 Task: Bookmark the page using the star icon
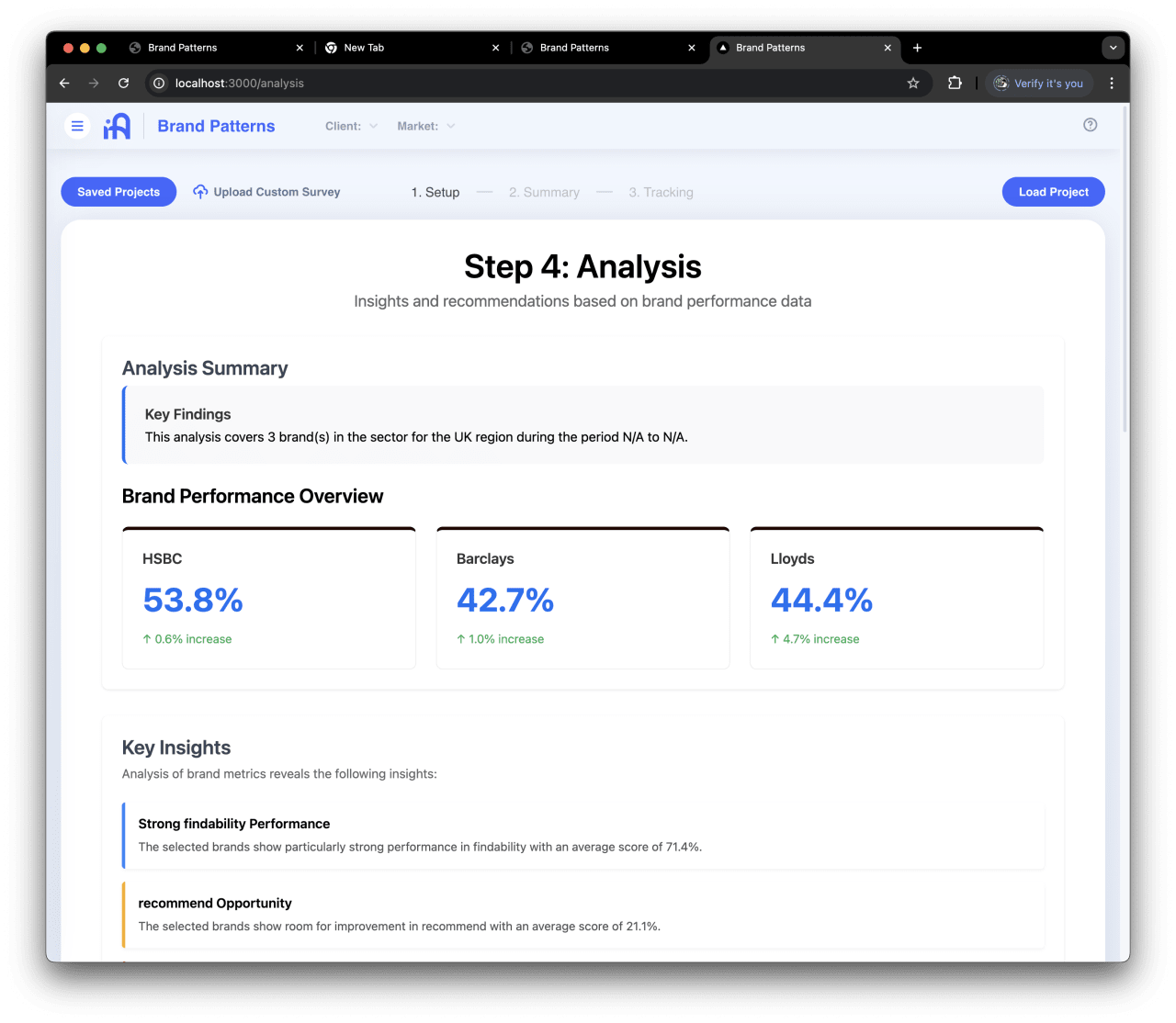coord(913,83)
